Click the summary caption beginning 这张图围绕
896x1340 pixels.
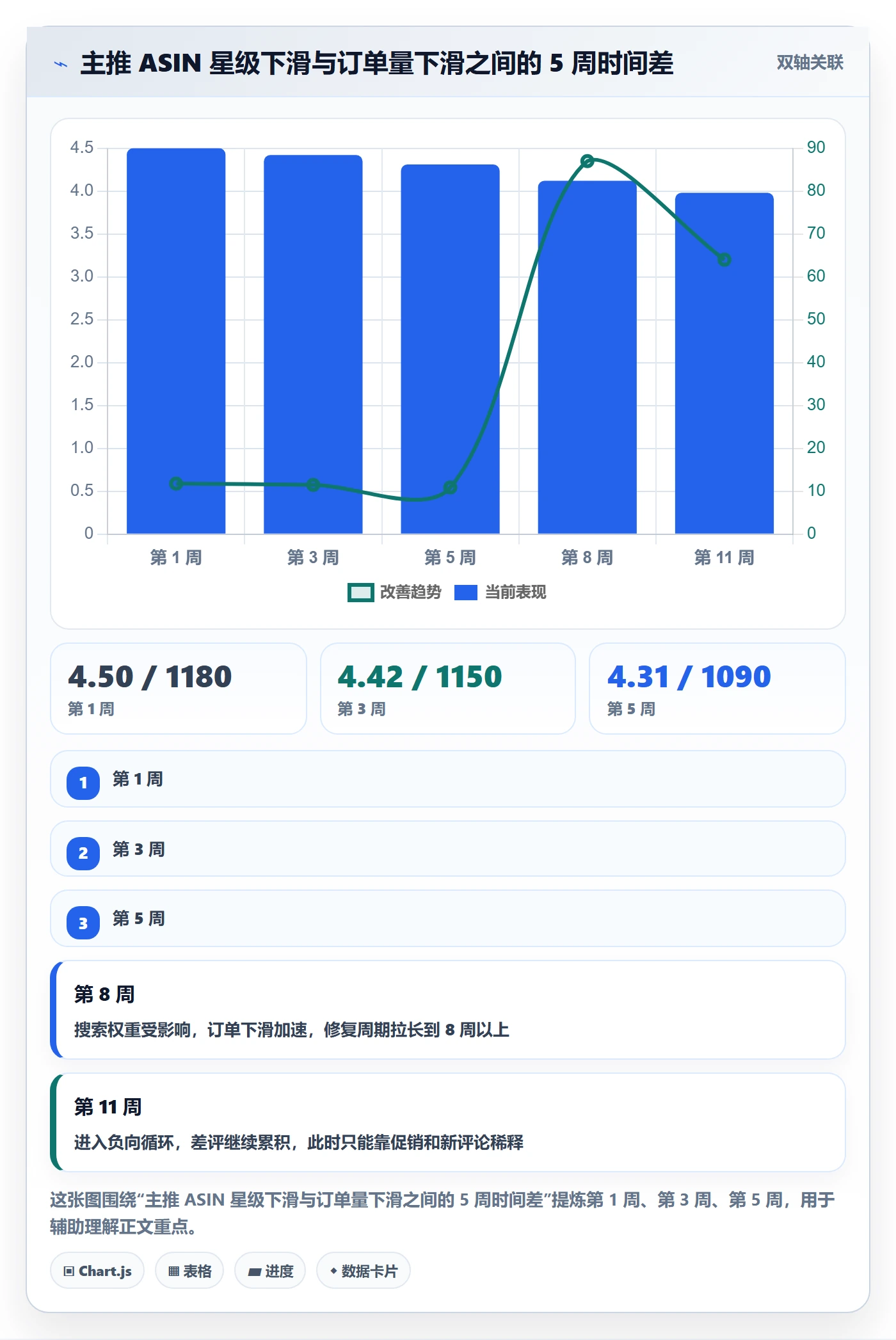click(x=442, y=1213)
